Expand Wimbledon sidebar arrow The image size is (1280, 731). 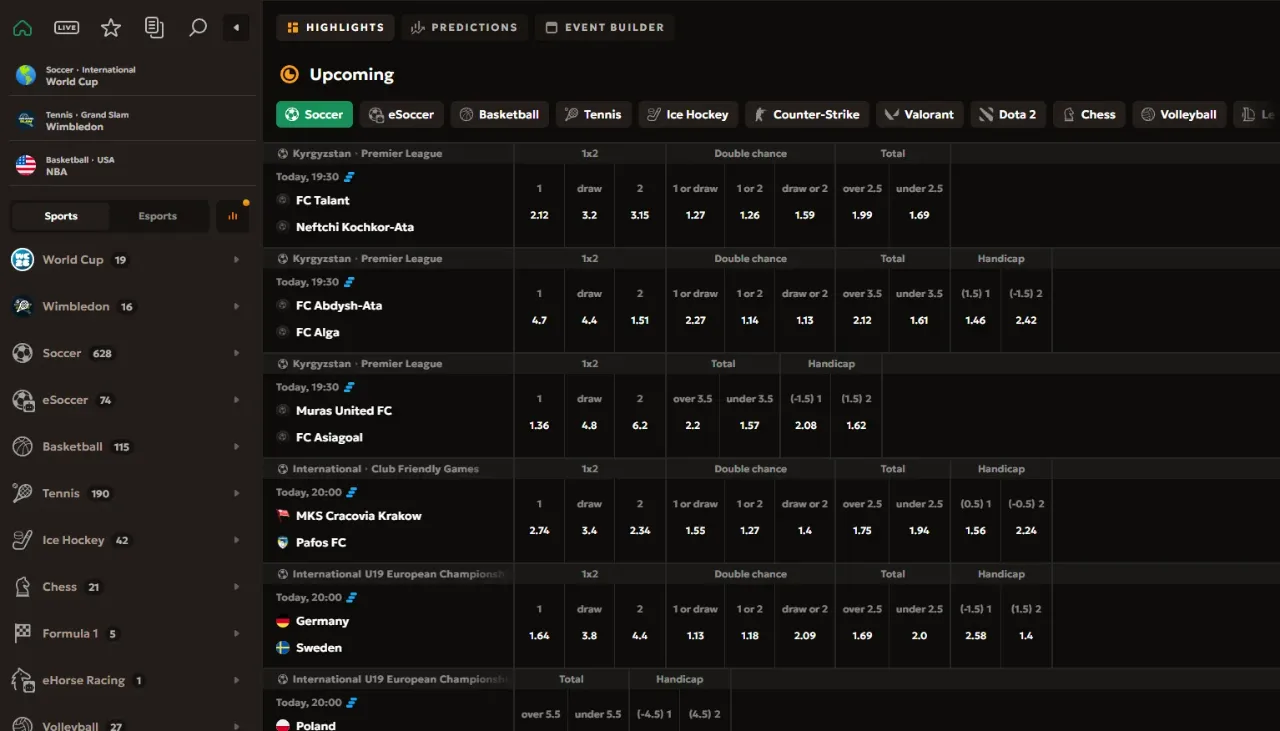tap(237, 307)
